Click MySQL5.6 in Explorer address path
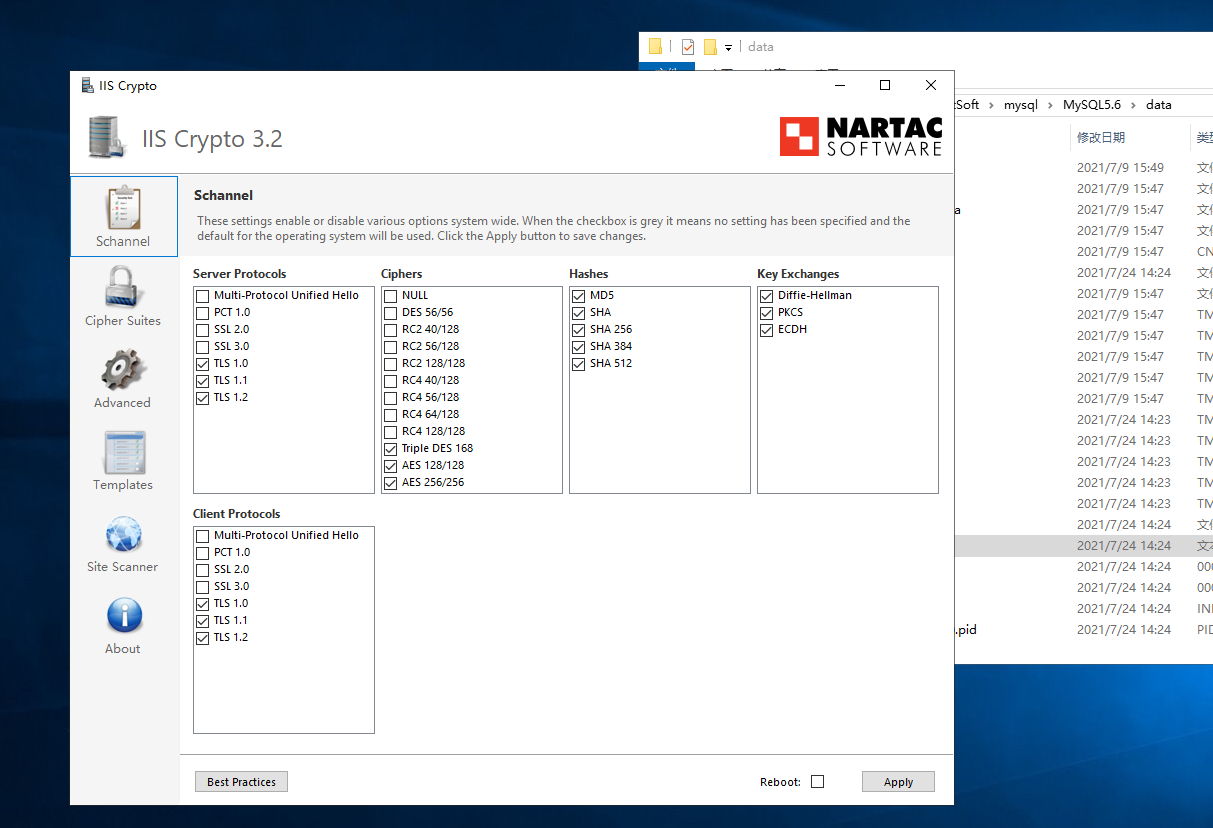1213x828 pixels. coord(1092,104)
